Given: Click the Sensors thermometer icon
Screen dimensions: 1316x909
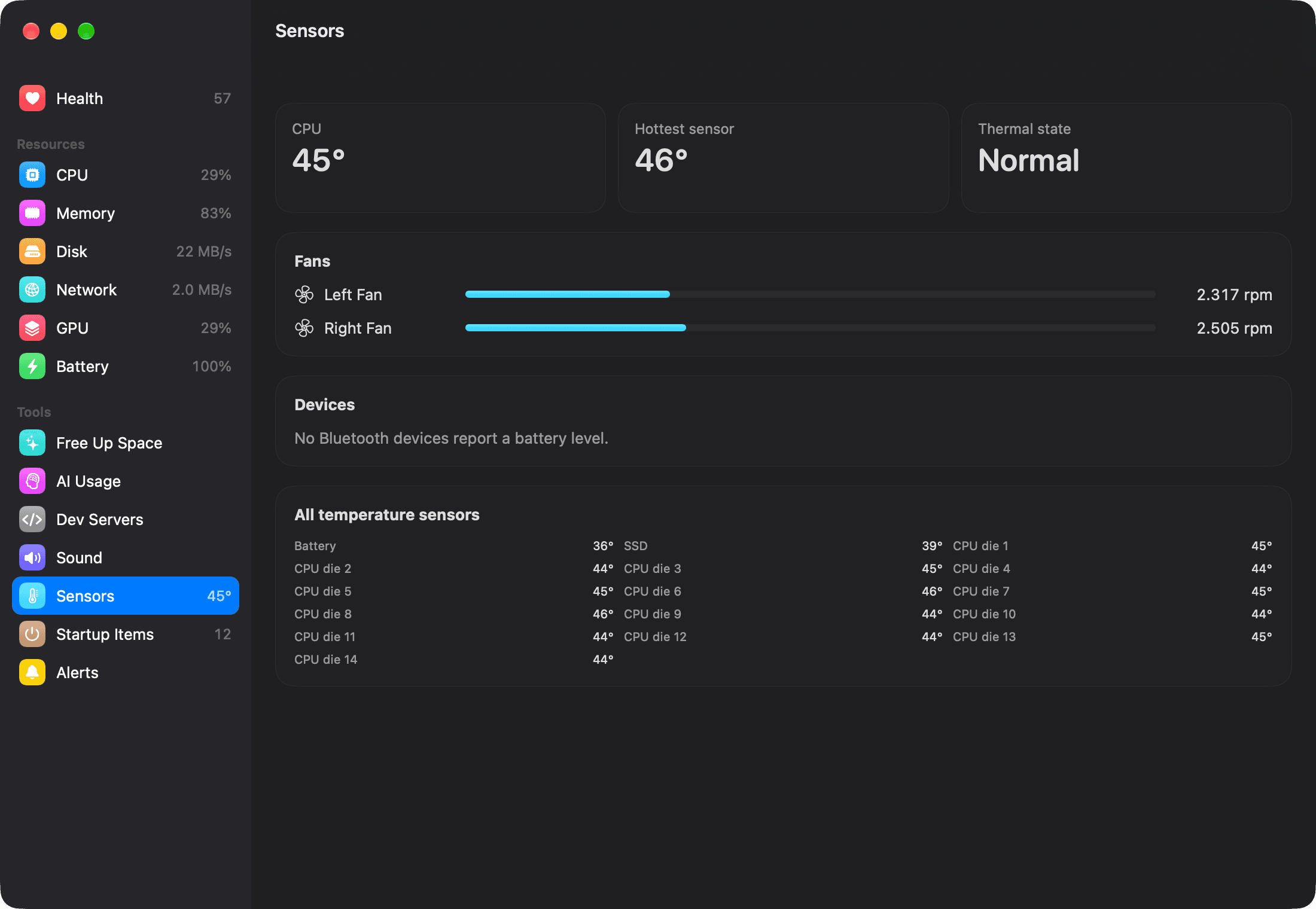Looking at the screenshot, I should click(32, 596).
